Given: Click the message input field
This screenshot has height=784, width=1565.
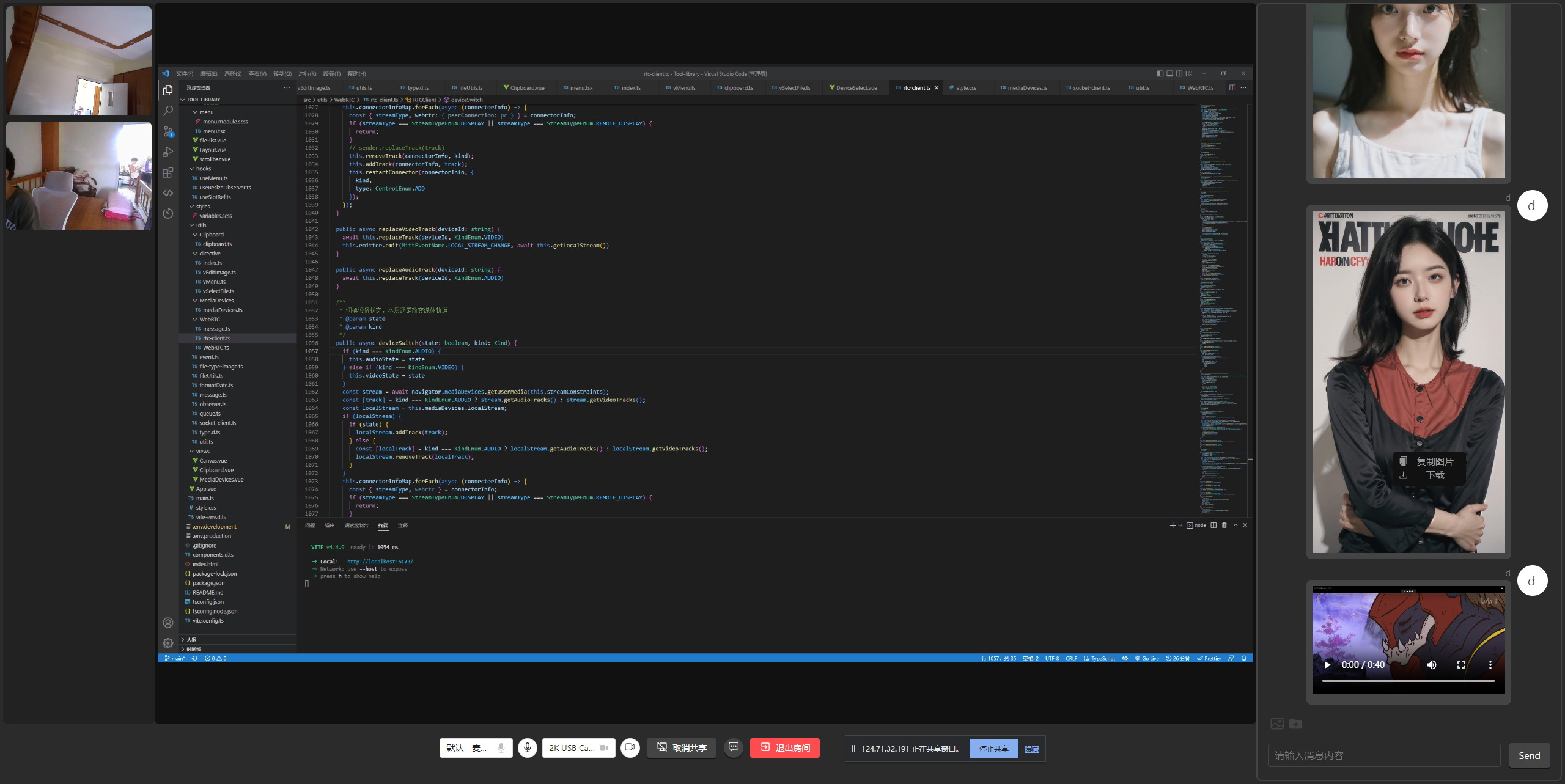Looking at the screenshot, I should (1383, 755).
